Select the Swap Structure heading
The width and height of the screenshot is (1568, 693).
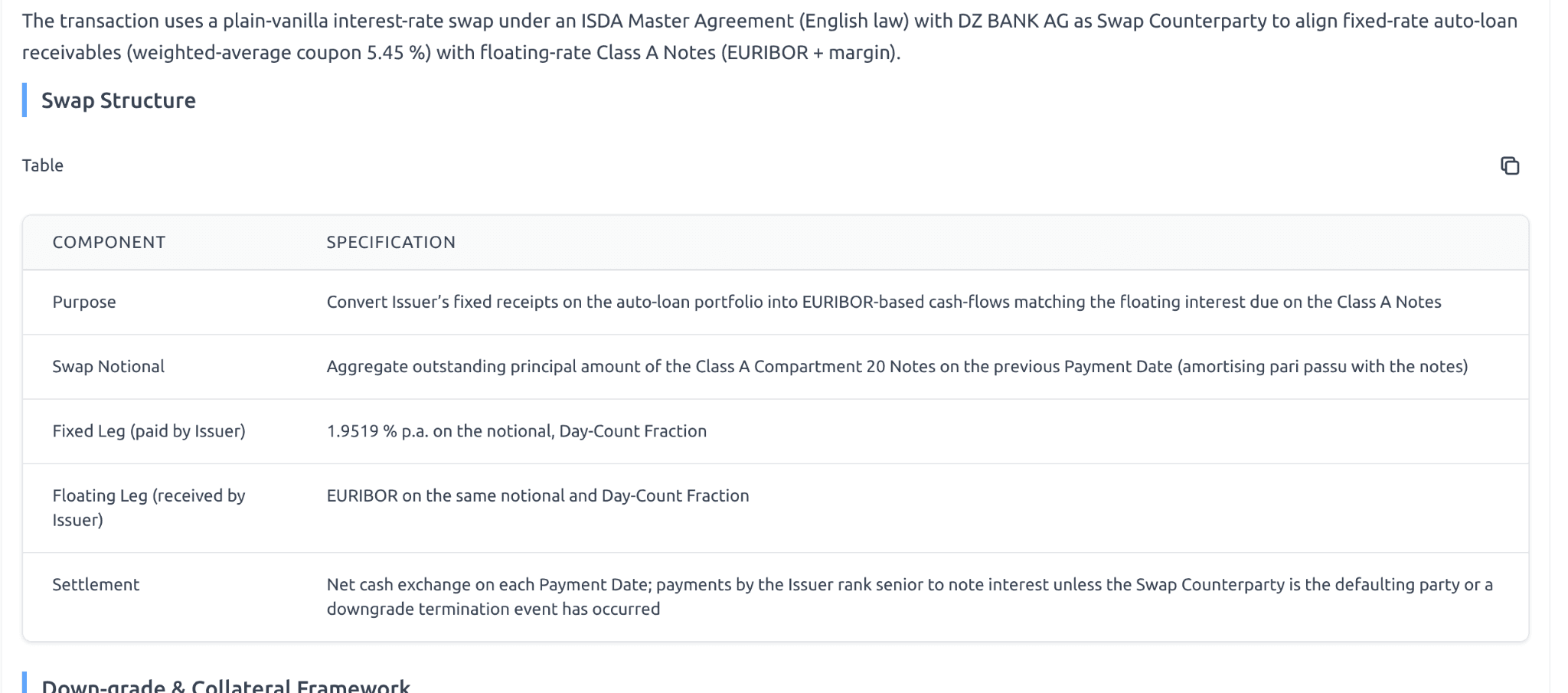(119, 100)
